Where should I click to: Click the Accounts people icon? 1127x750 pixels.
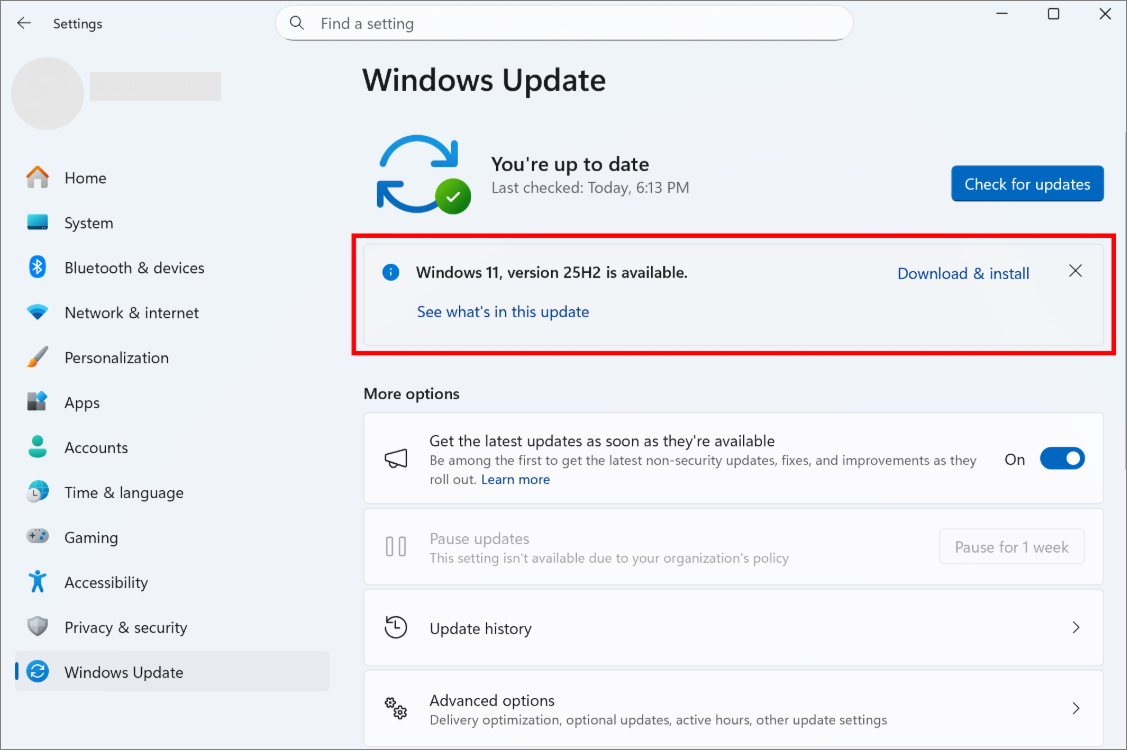tap(37, 447)
